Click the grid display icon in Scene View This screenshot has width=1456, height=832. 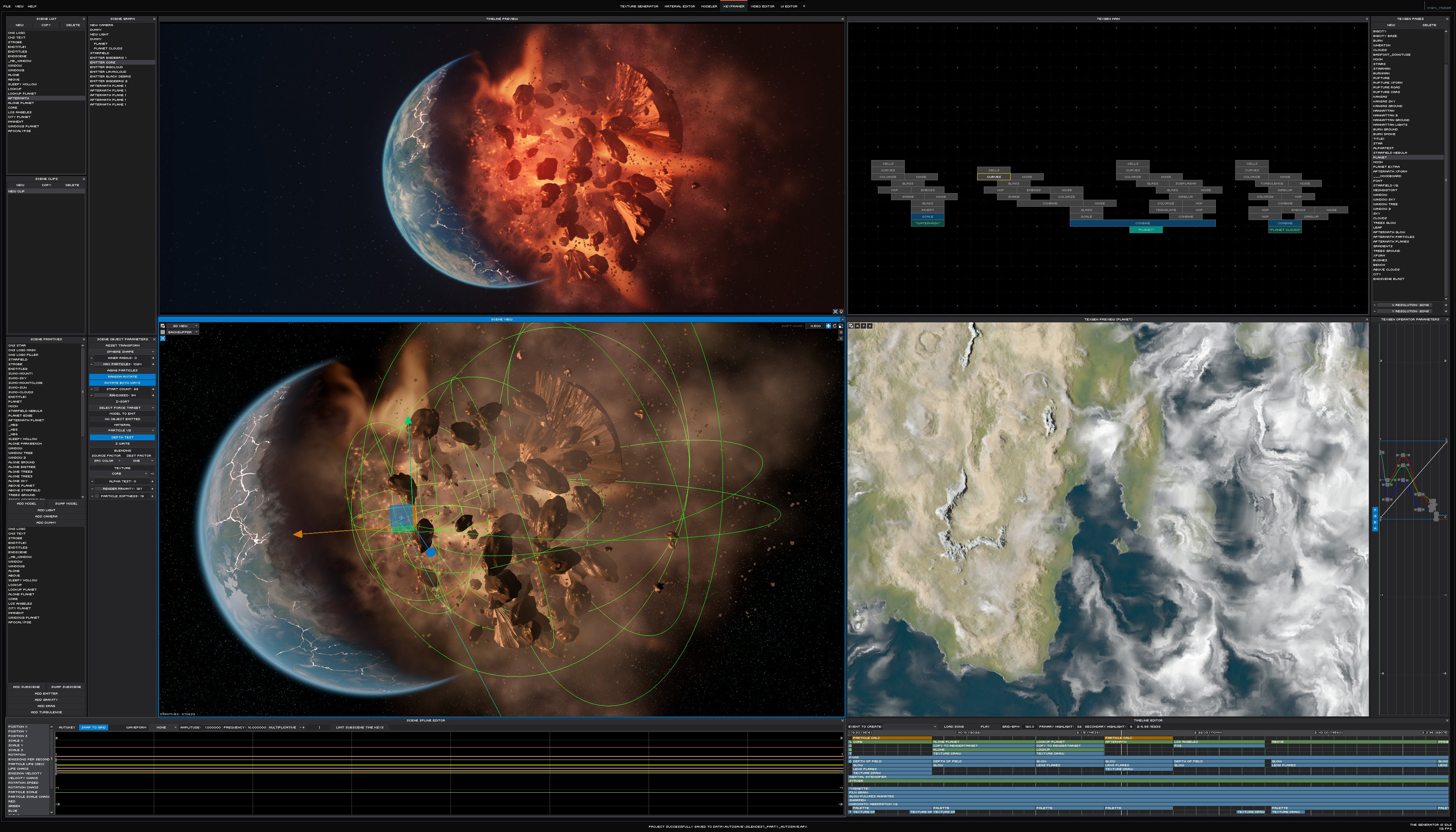pos(163,332)
